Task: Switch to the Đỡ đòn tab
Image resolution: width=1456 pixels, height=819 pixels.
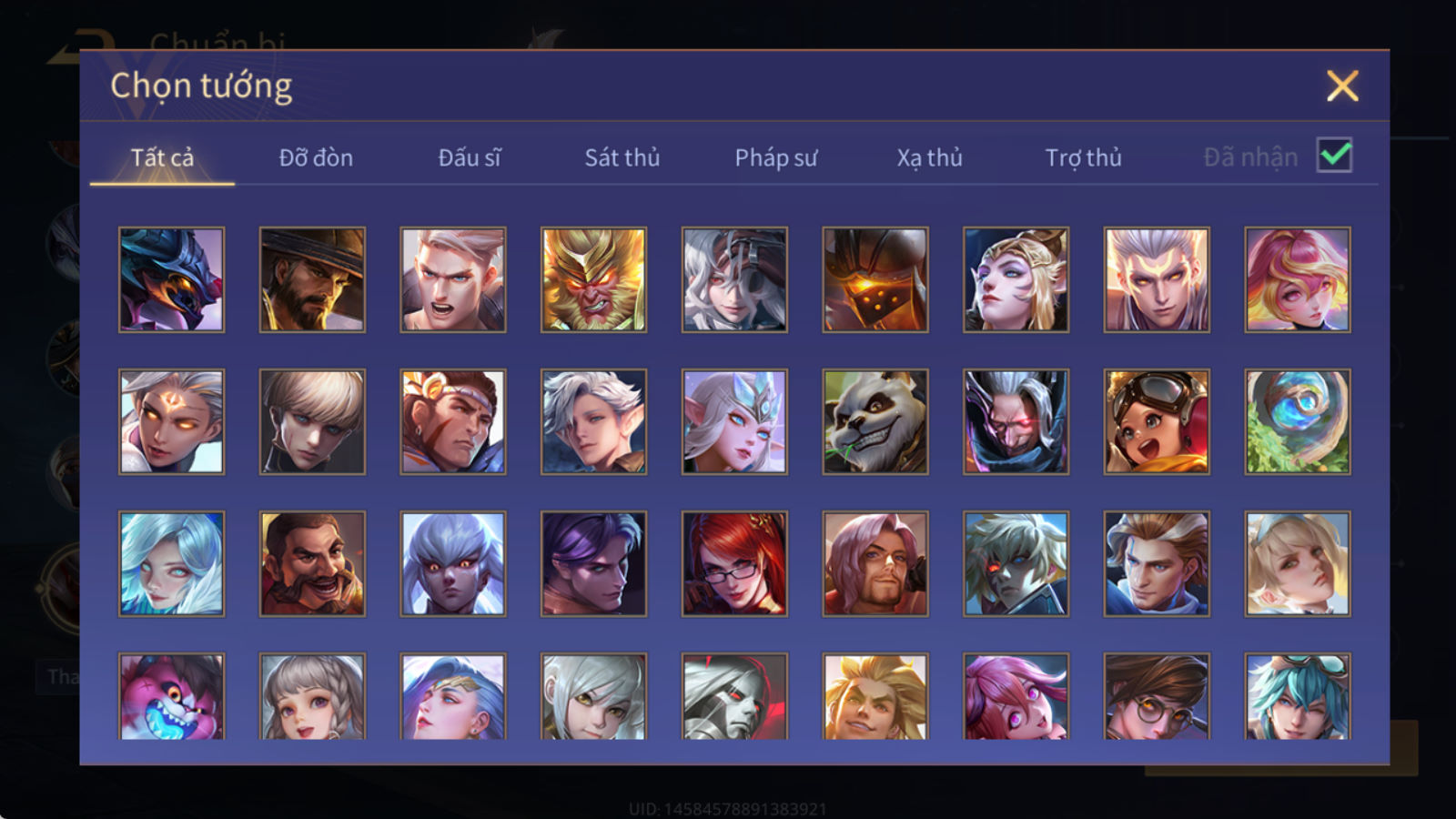Action: 316,157
